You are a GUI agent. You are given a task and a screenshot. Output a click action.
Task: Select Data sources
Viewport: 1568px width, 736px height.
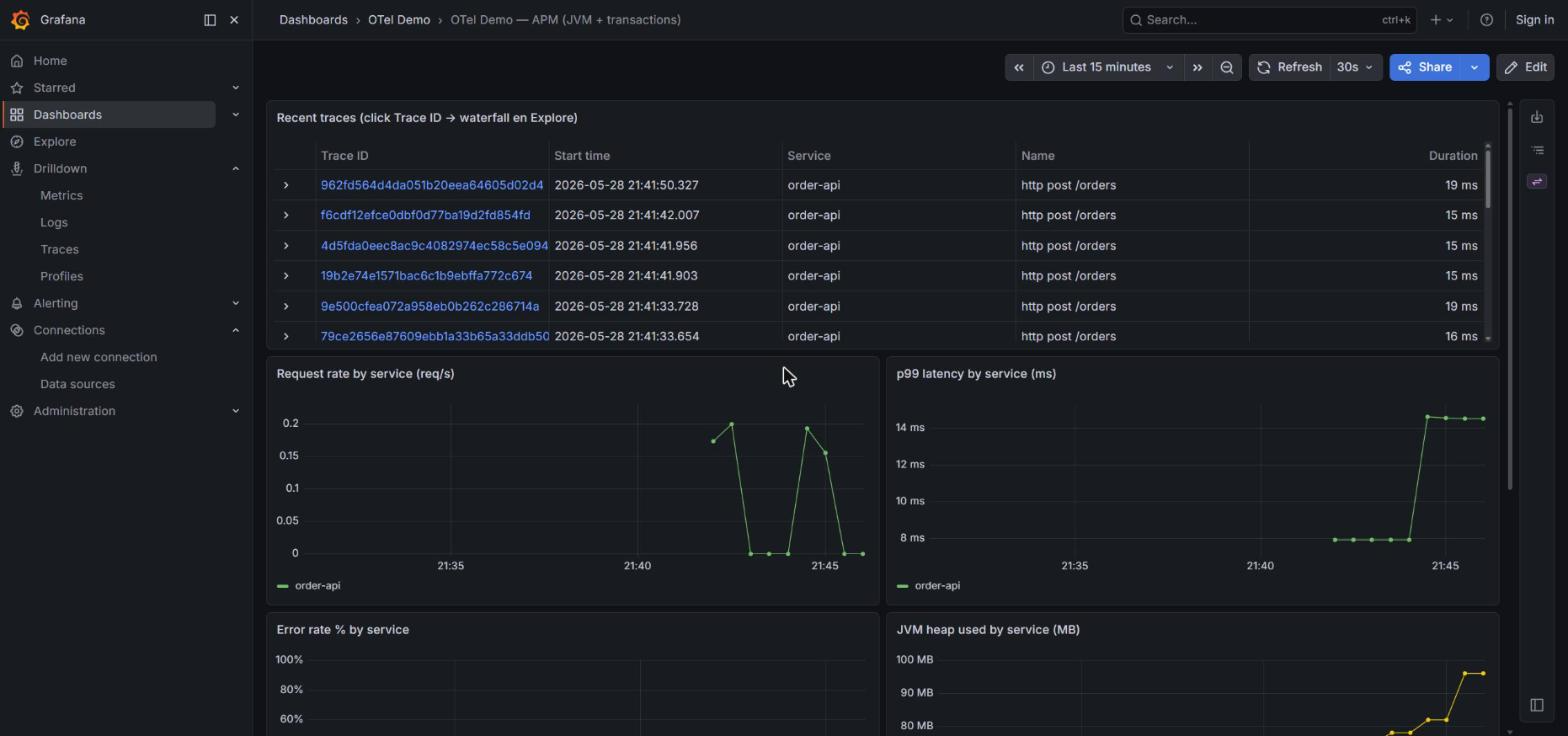click(x=77, y=385)
